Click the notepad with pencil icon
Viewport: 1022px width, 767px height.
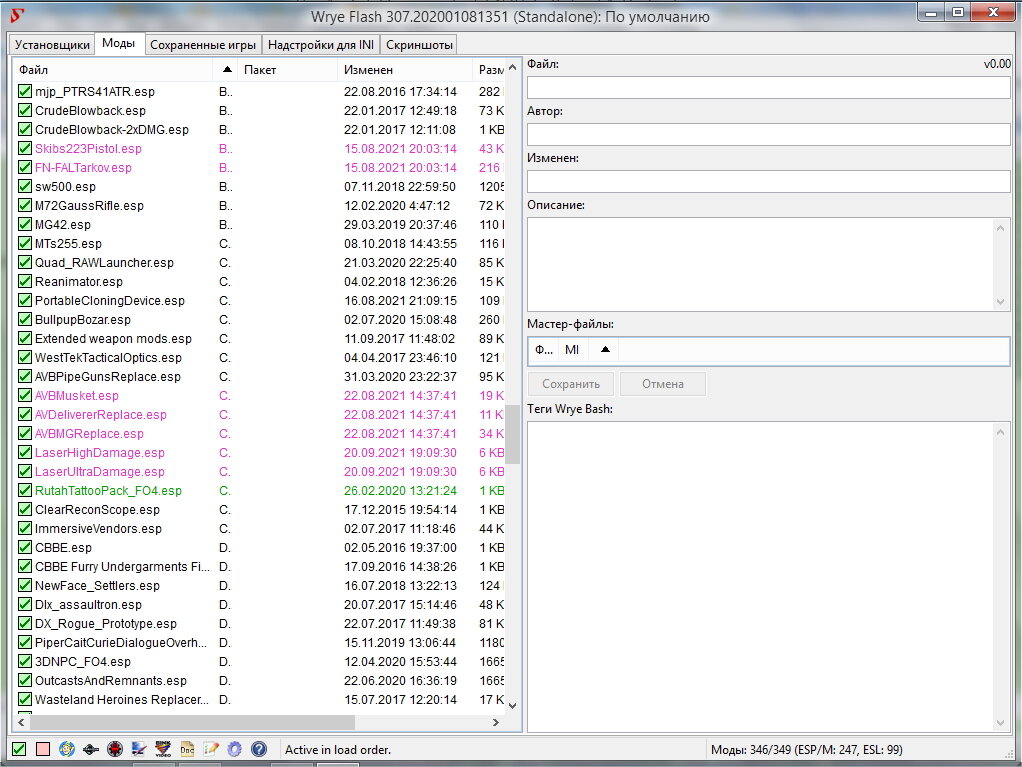click(x=211, y=749)
